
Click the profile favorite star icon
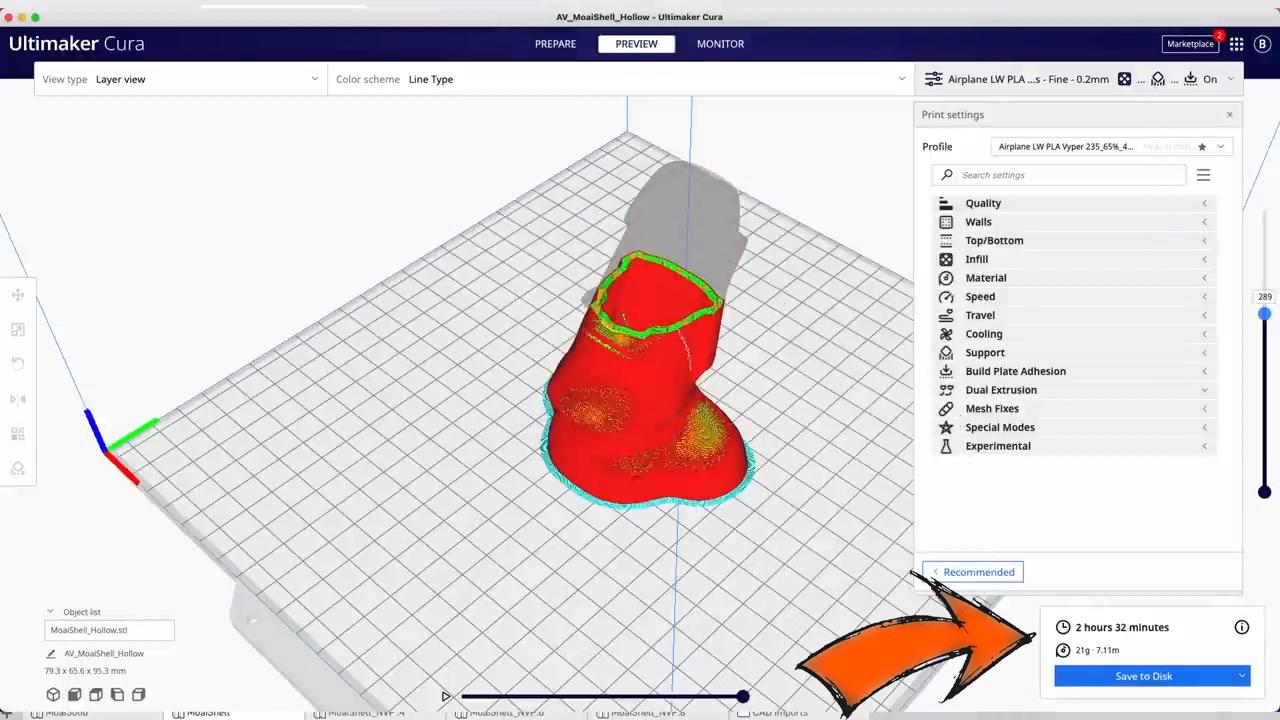1202,147
